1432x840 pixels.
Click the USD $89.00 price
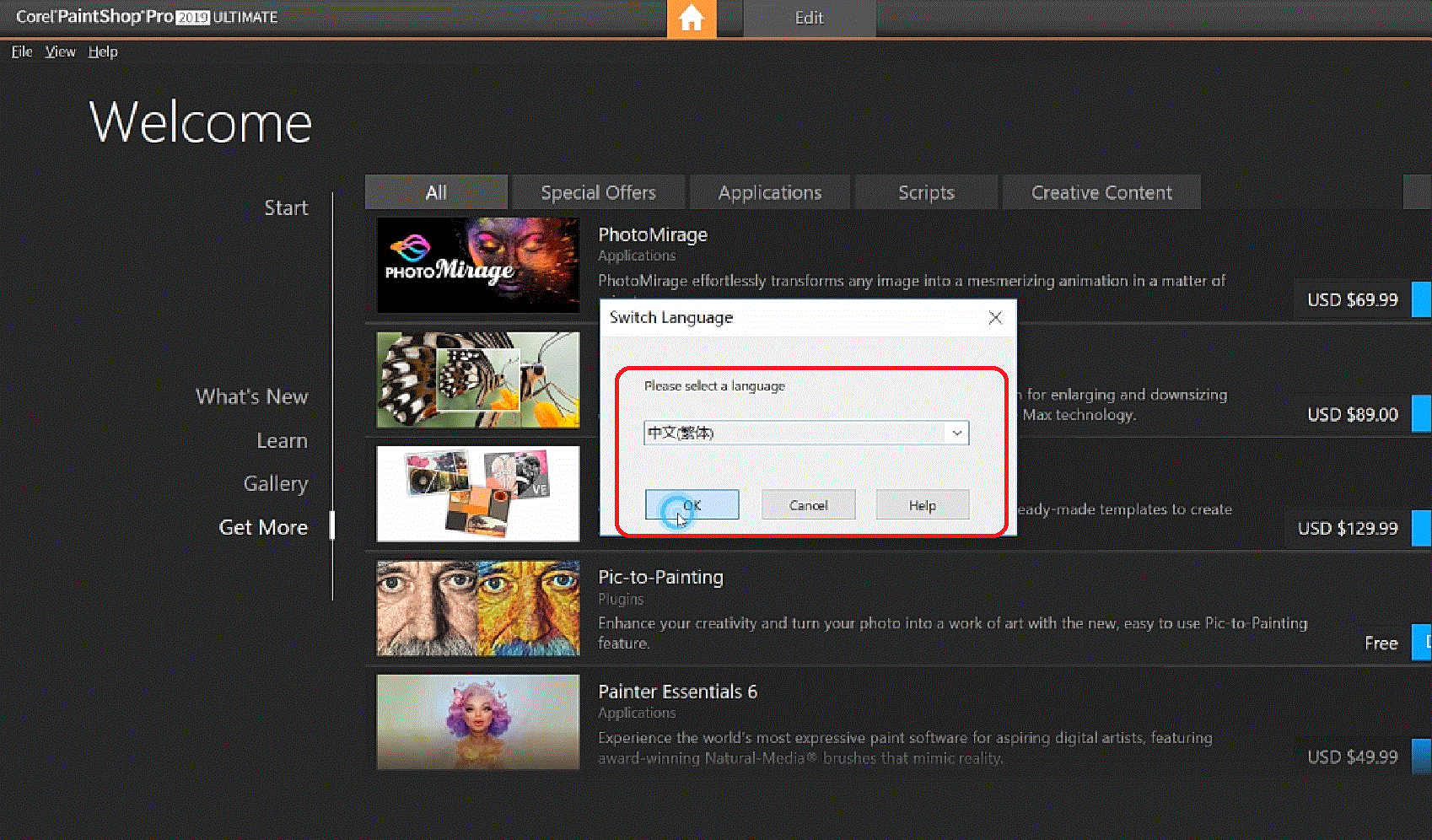[1353, 414]
